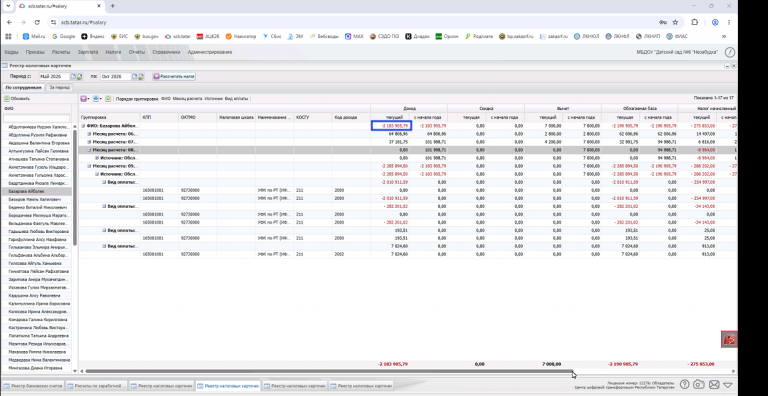768x396 pixels.
Task: Open the 'Google' bookmark
Action: click(63, 36)
